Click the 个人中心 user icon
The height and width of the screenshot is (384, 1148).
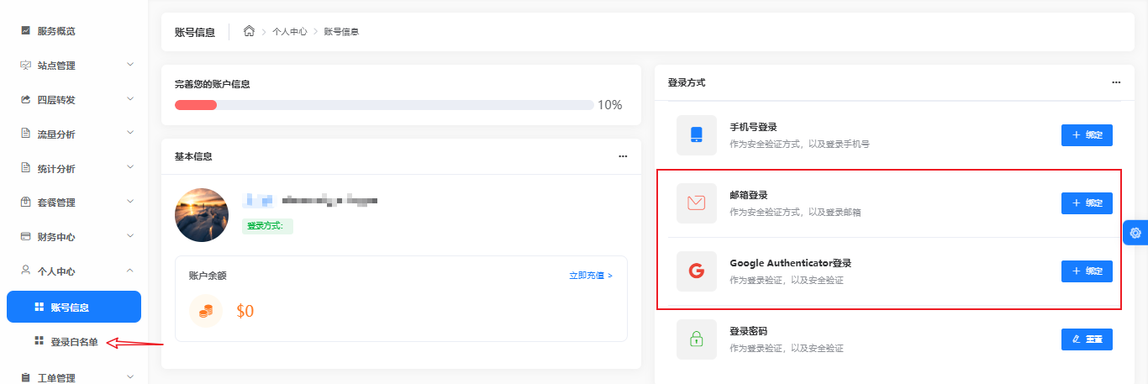point(26,271)
